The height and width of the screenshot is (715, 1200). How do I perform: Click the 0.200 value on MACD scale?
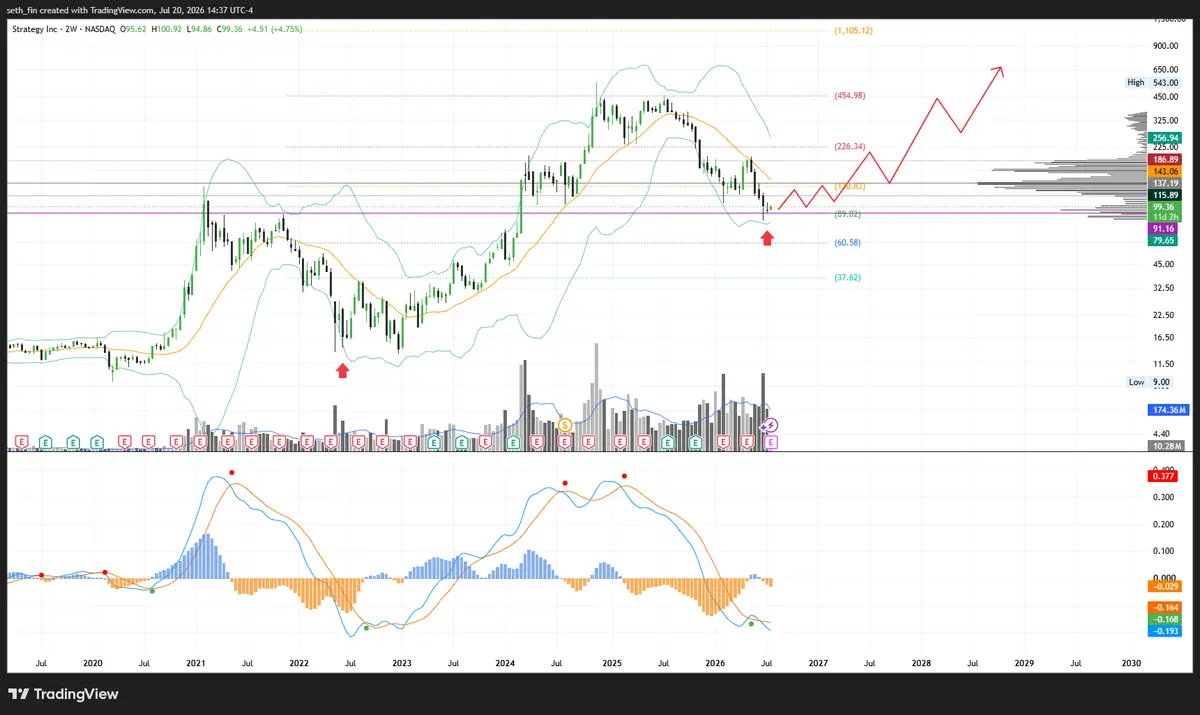(x=1163, y=523)
